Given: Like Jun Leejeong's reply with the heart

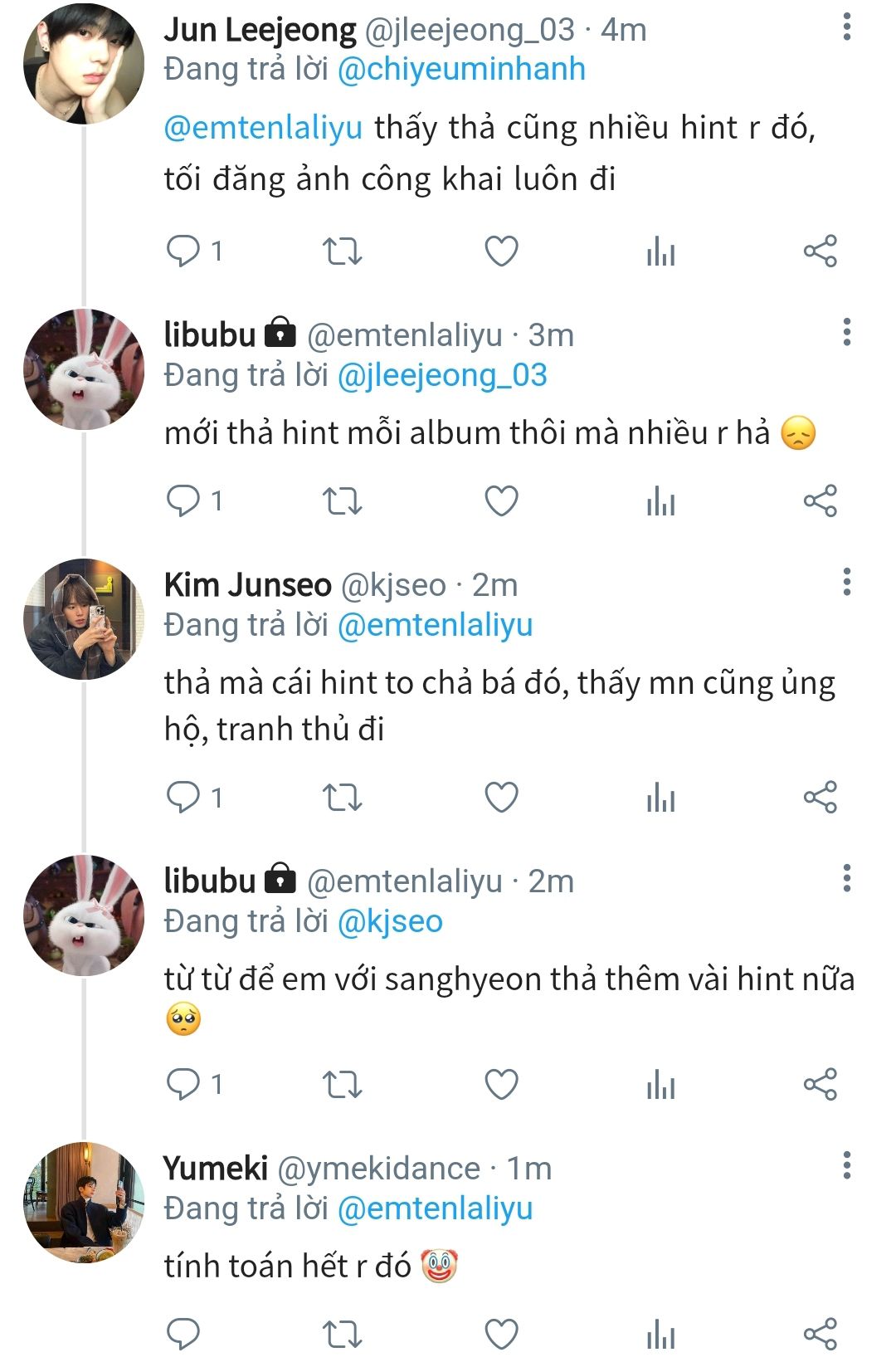Looking at the screenshot, I should point(501,251).
